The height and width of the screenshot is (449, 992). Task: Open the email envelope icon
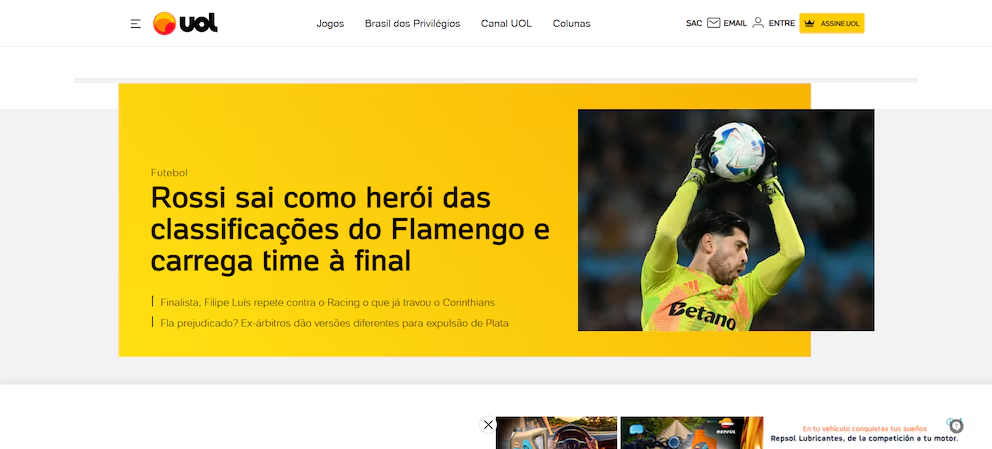[x=714, y=23]
